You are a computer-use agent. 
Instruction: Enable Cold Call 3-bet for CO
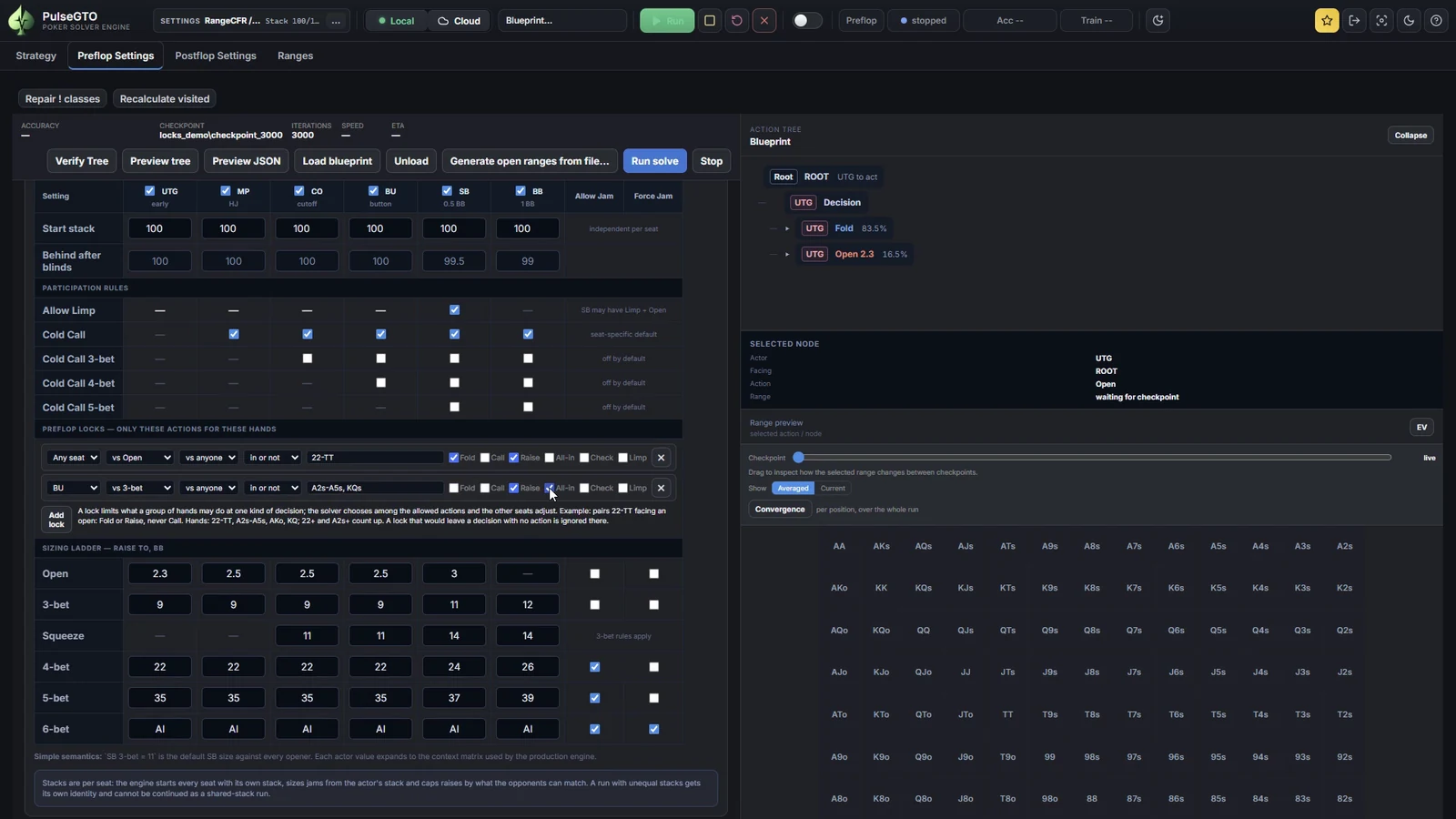(x=308, y=359)
